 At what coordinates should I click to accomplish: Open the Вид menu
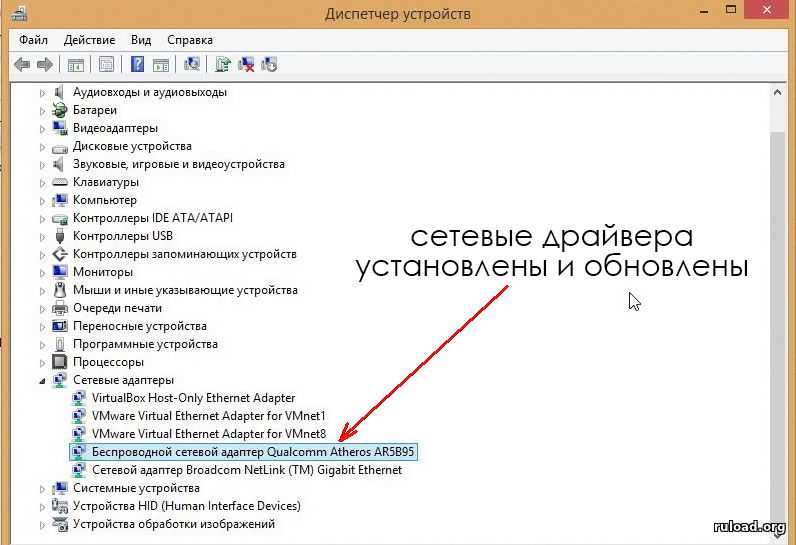(141, 40)
